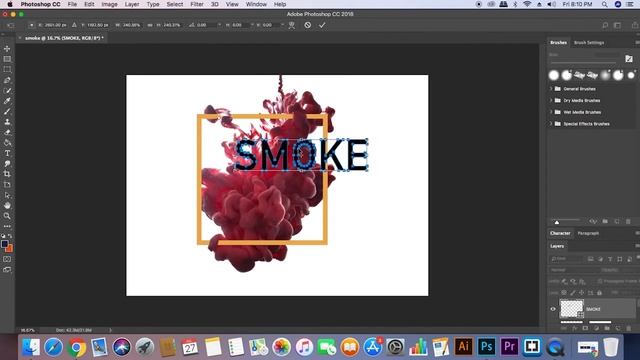Expand the Wet Media Brushes folder

551,112
